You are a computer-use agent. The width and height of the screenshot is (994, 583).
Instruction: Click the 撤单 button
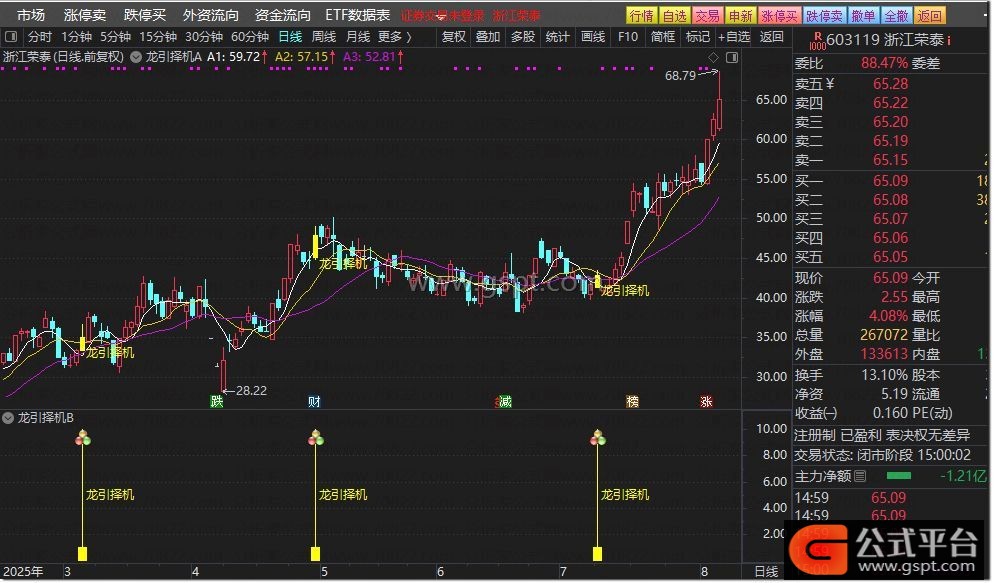click(863, 15)
